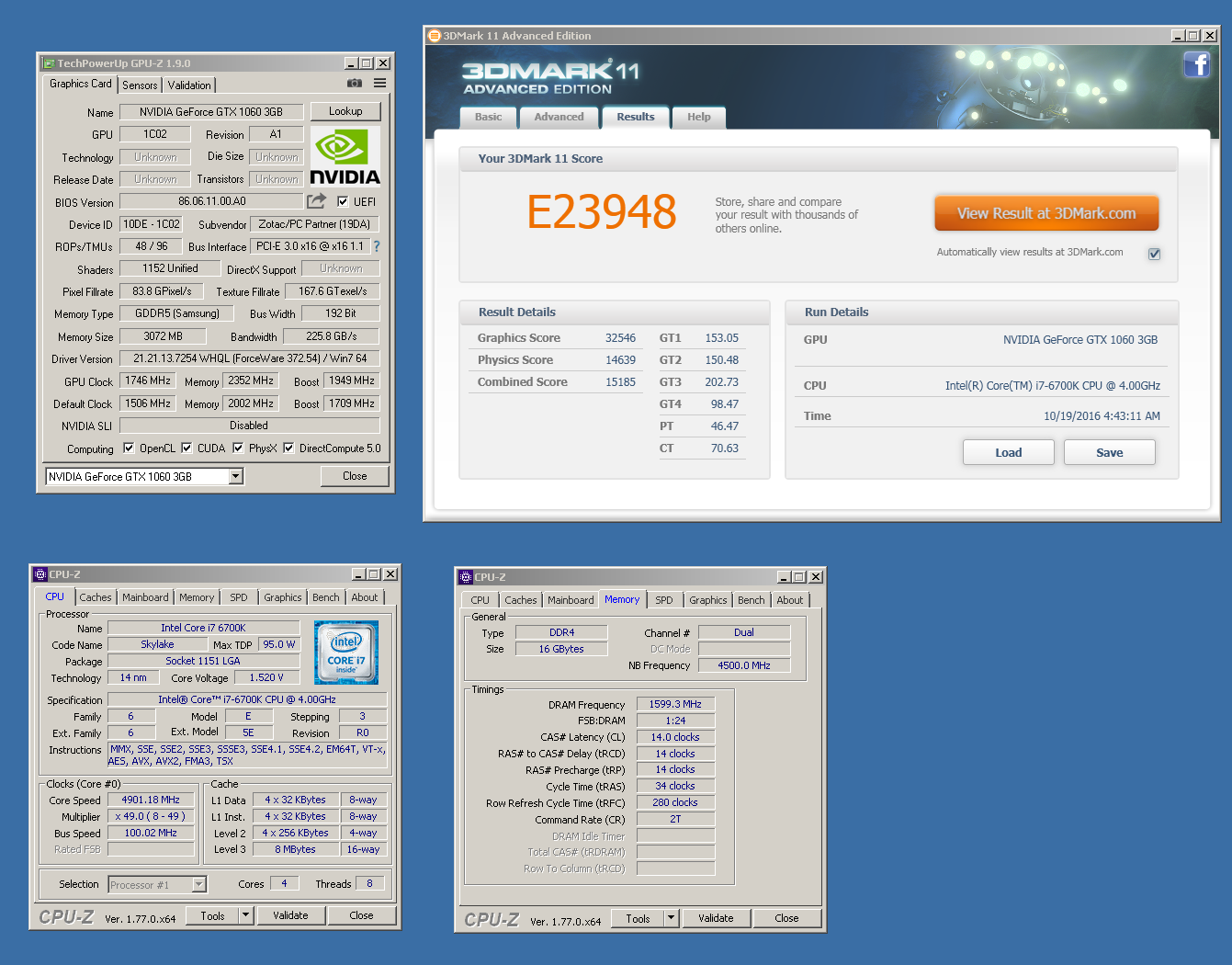
Task: Click the E23948 score text
Action: pyautogui.click(x=602, y=211)
